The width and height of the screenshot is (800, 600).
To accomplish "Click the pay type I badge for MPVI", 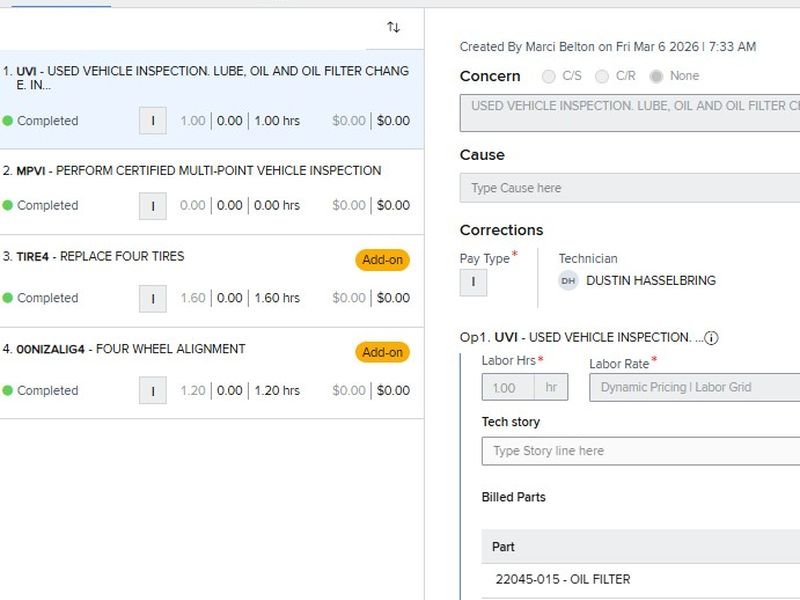I will pyautogui.click(x=152, y=206).
